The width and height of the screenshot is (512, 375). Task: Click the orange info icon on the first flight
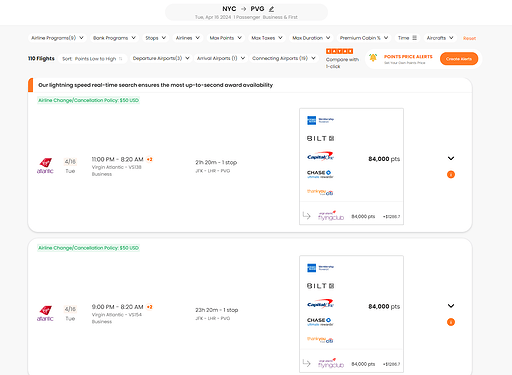point(451,174)
